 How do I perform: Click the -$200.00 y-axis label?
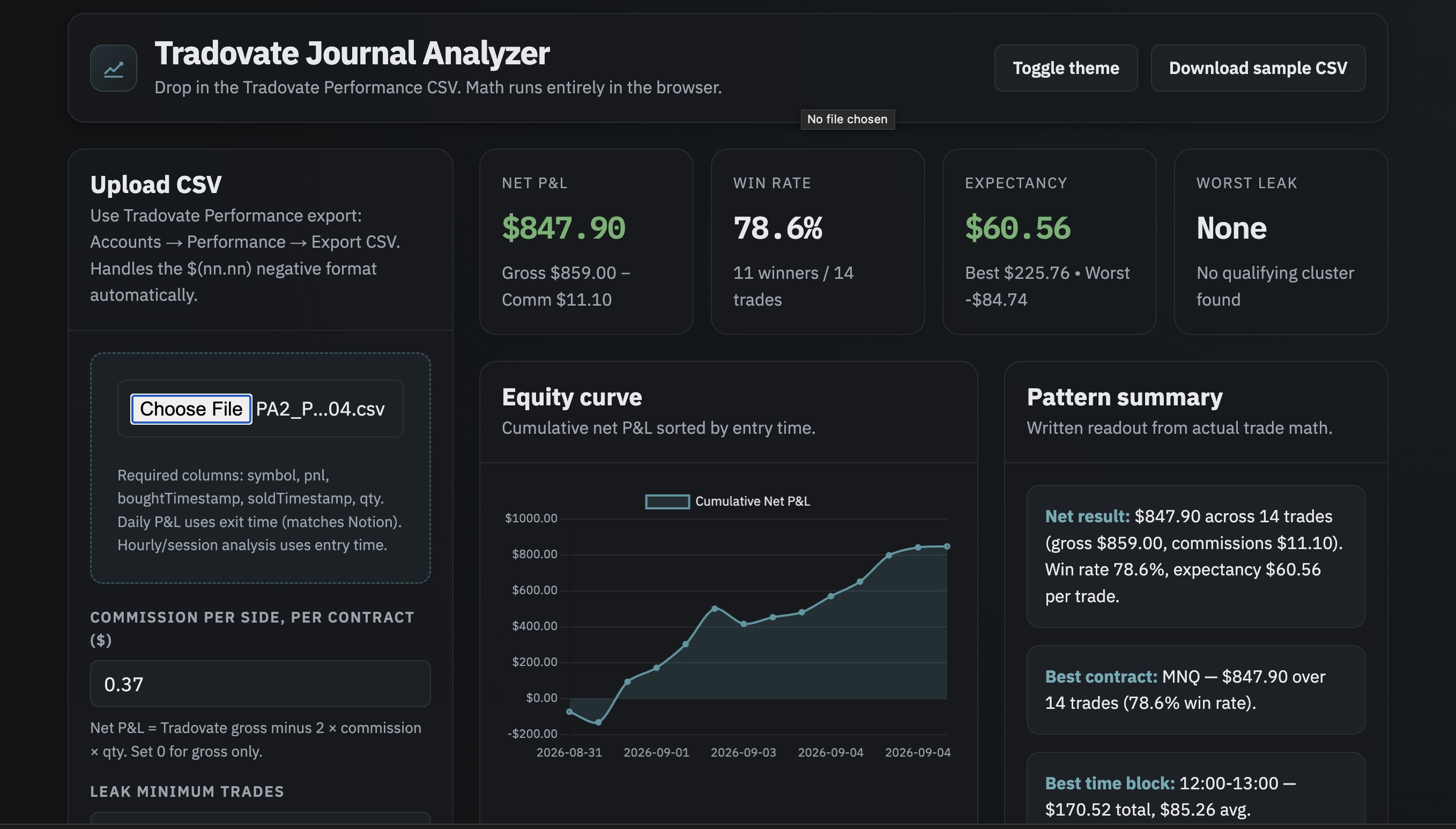(532, 734)
